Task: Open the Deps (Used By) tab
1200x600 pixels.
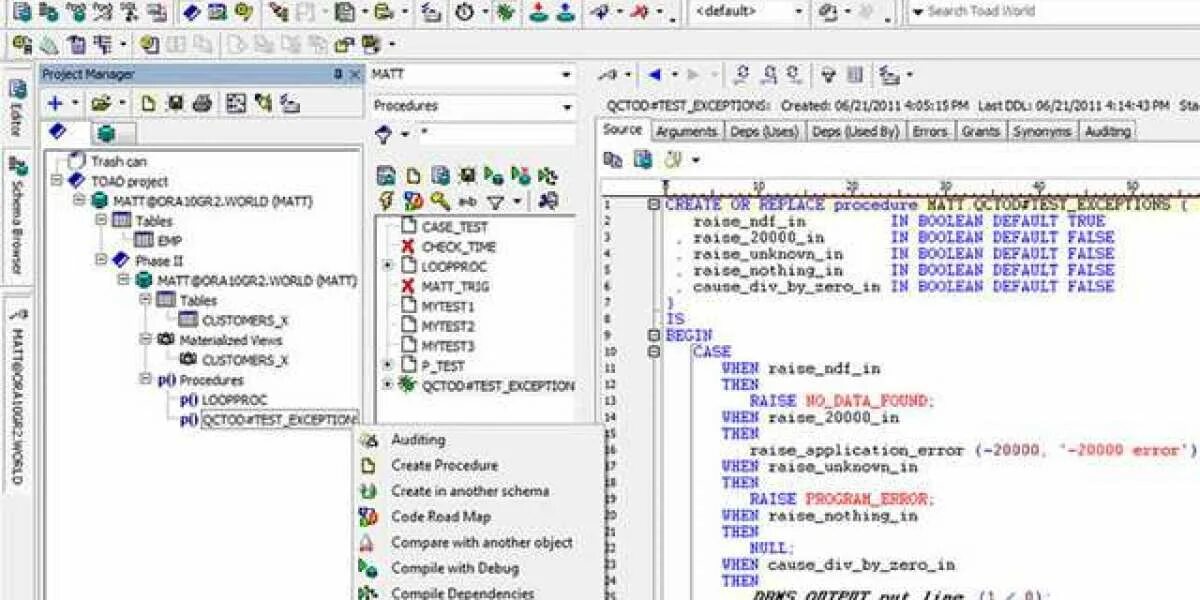Action: pos(855,131)
